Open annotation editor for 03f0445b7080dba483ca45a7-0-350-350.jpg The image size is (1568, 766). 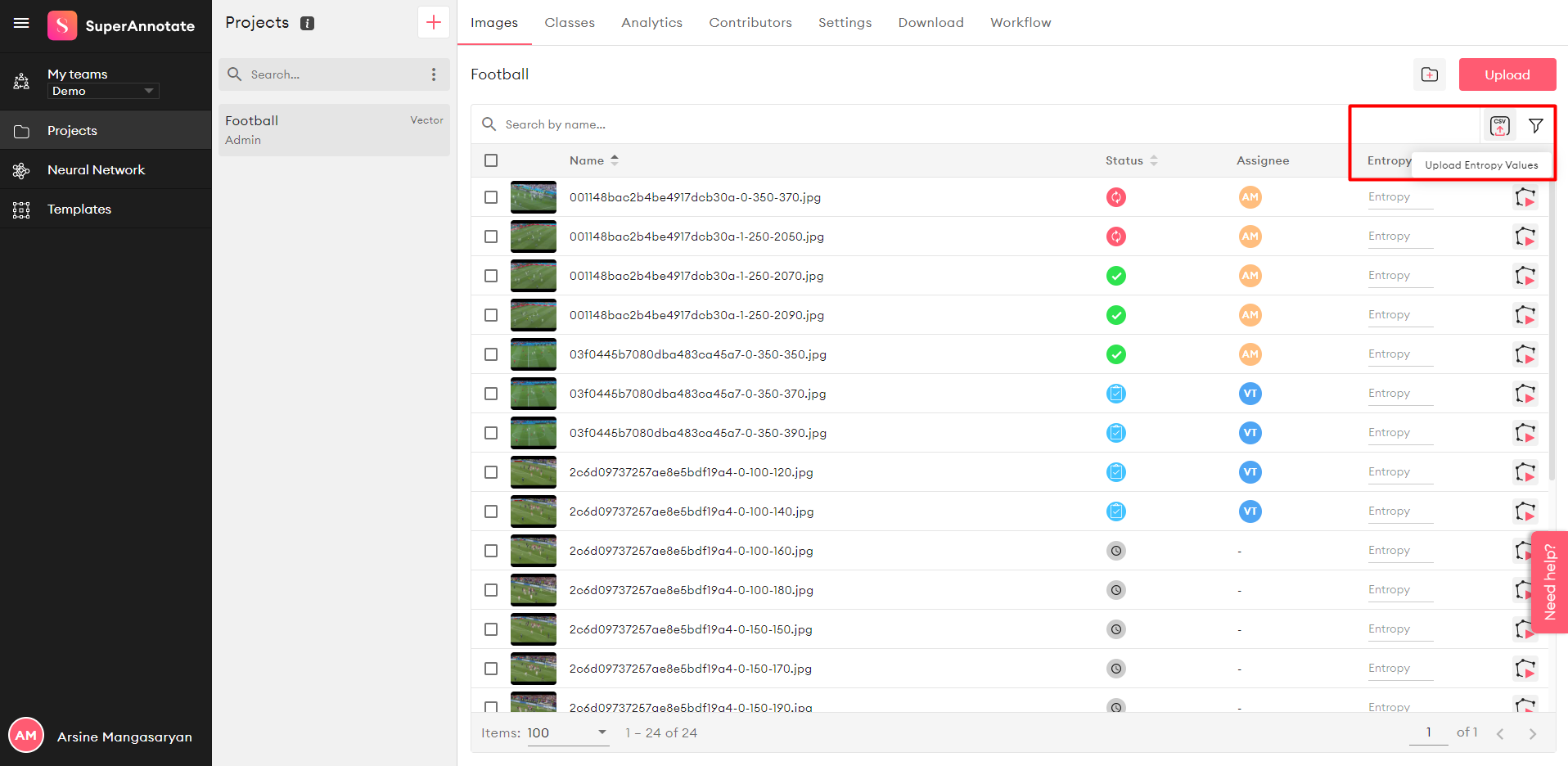1525,354
